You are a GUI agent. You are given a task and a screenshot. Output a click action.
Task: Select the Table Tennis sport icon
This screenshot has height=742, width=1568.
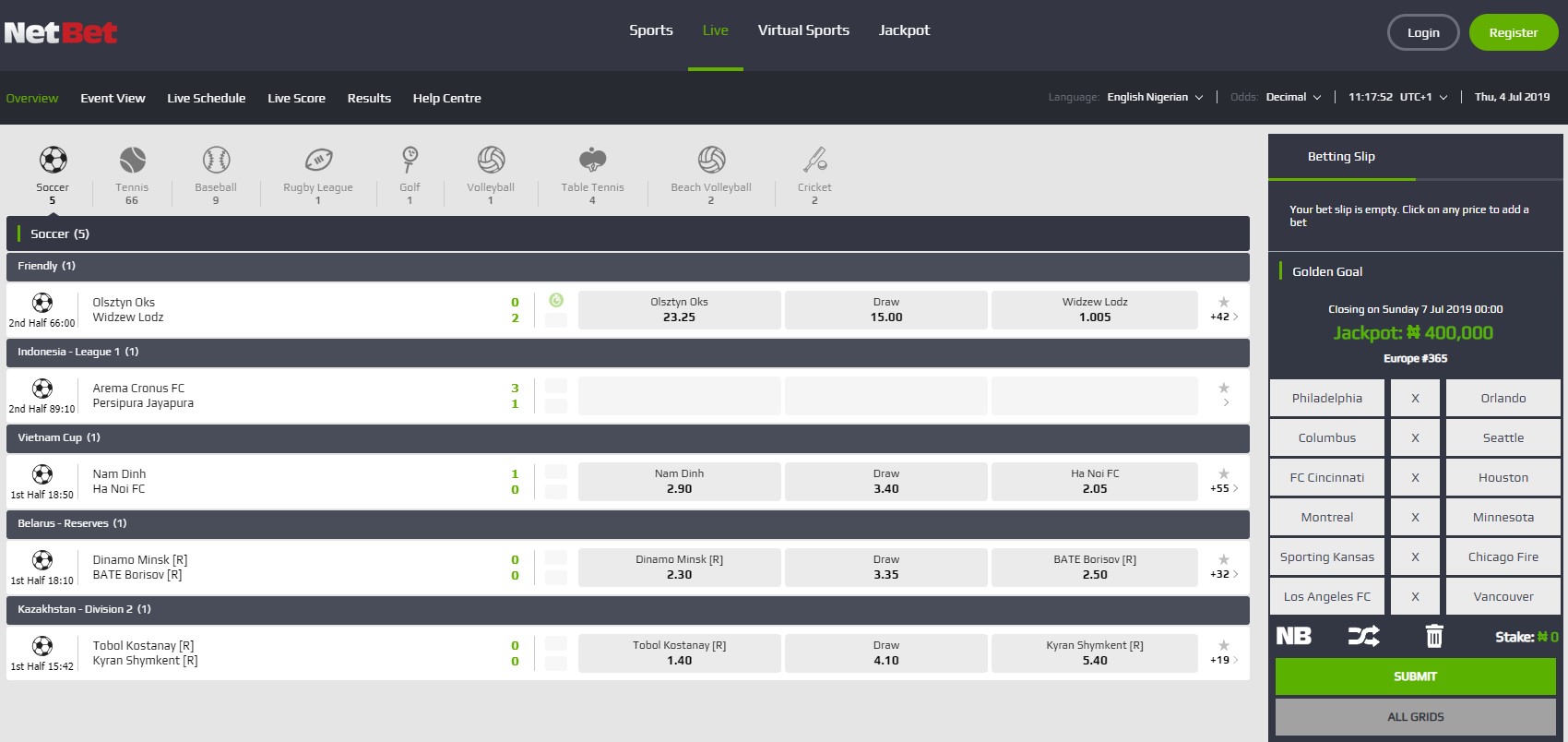pyautogui.click(x=592, y=161)
